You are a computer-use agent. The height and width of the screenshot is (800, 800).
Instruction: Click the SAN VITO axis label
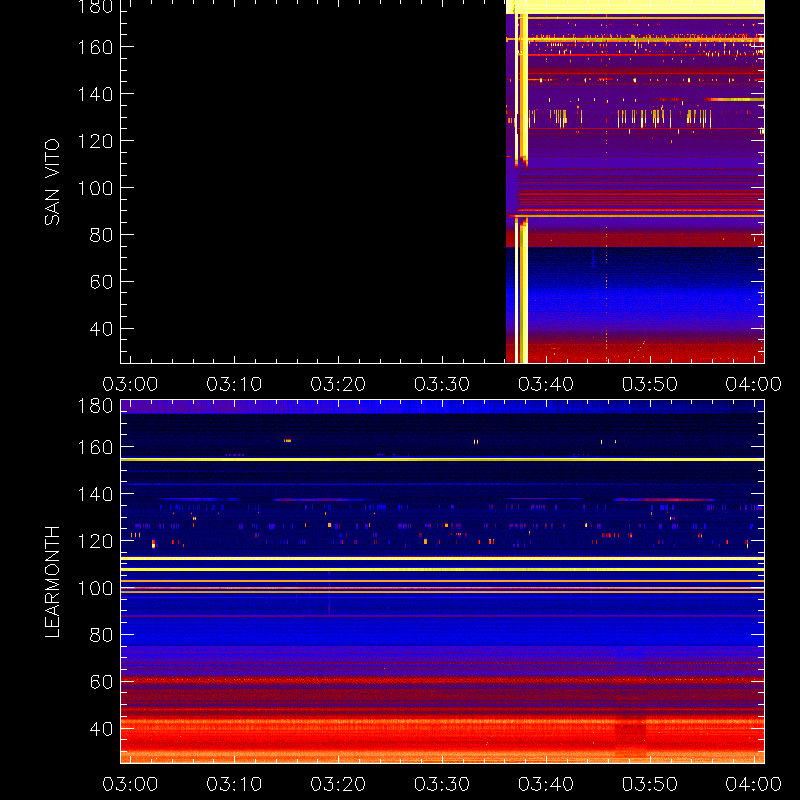52,182
